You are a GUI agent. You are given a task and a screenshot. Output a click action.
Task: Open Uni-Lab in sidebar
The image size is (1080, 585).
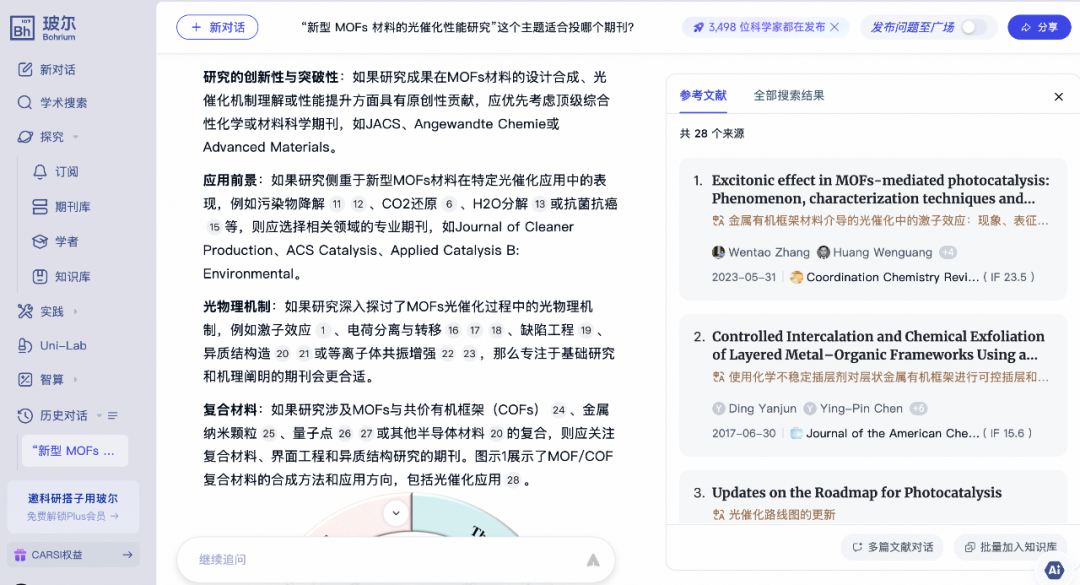pyautogui.click(x=52, y=346)
